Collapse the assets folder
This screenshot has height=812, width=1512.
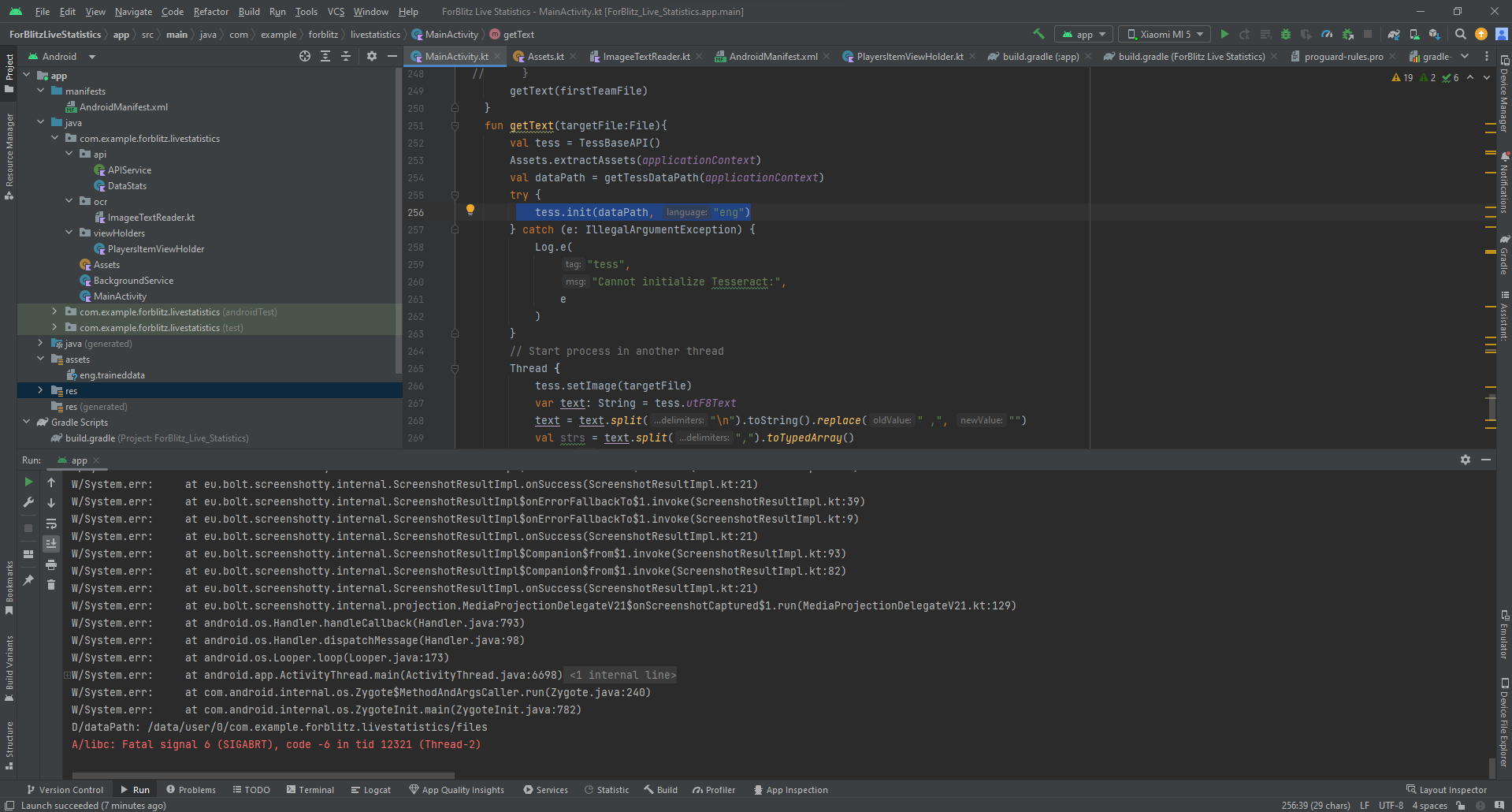40,359
